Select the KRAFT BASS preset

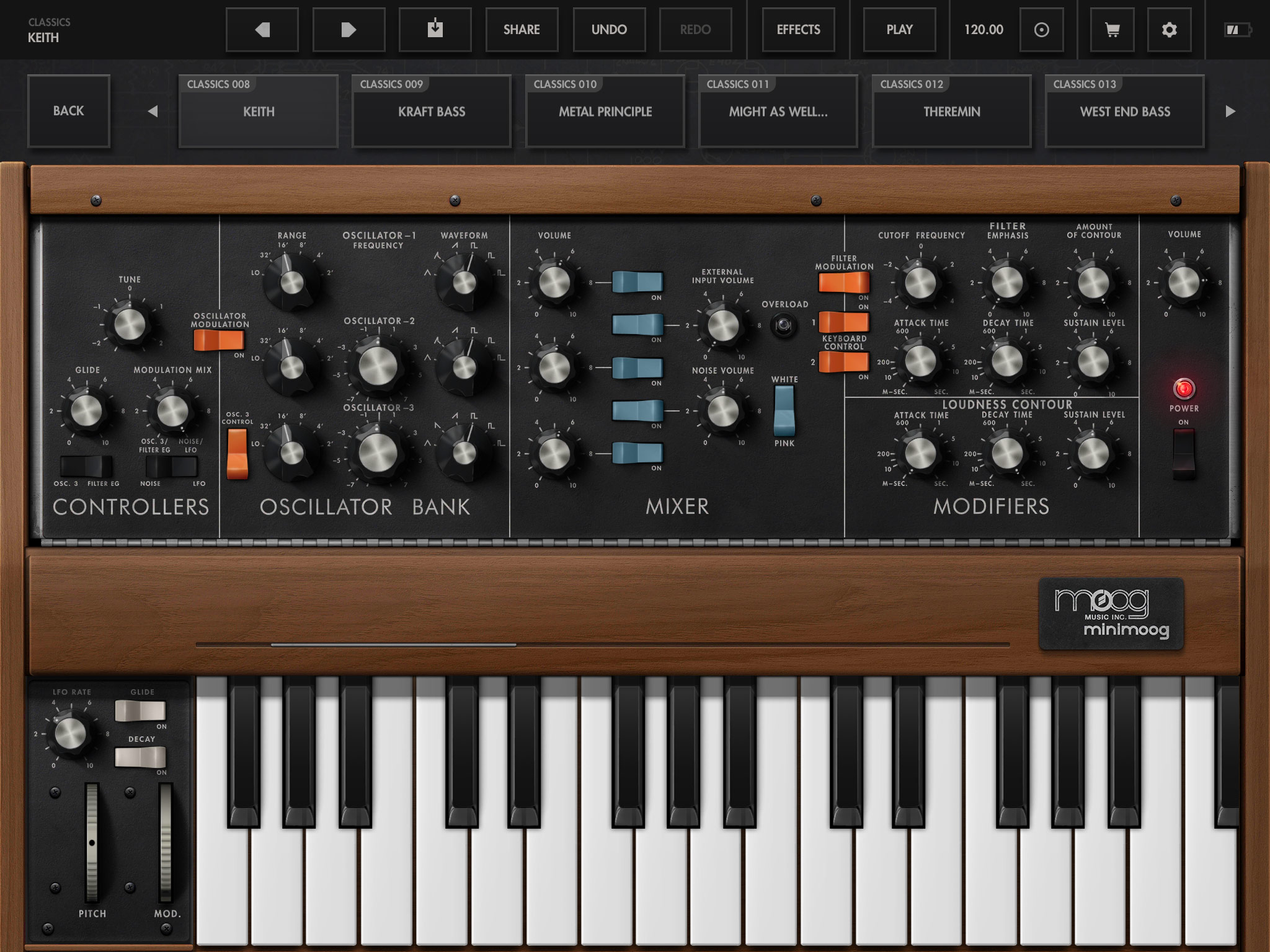coord(432,112)
